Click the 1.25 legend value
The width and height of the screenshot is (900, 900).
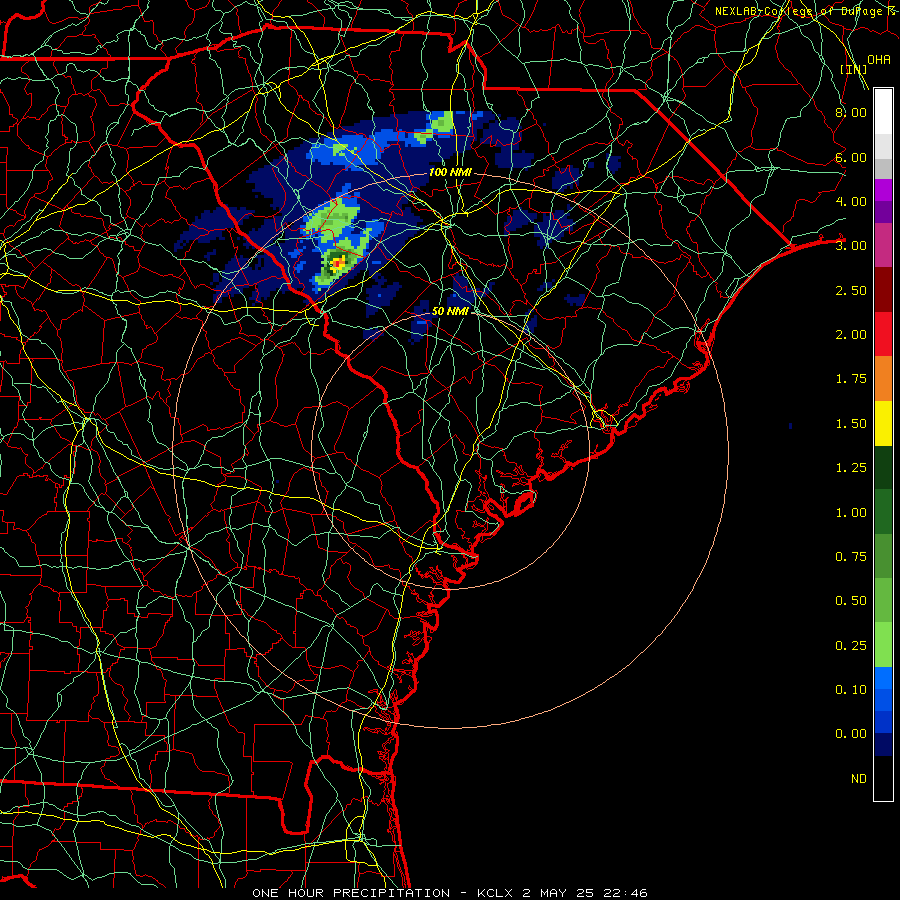point(851,468)
